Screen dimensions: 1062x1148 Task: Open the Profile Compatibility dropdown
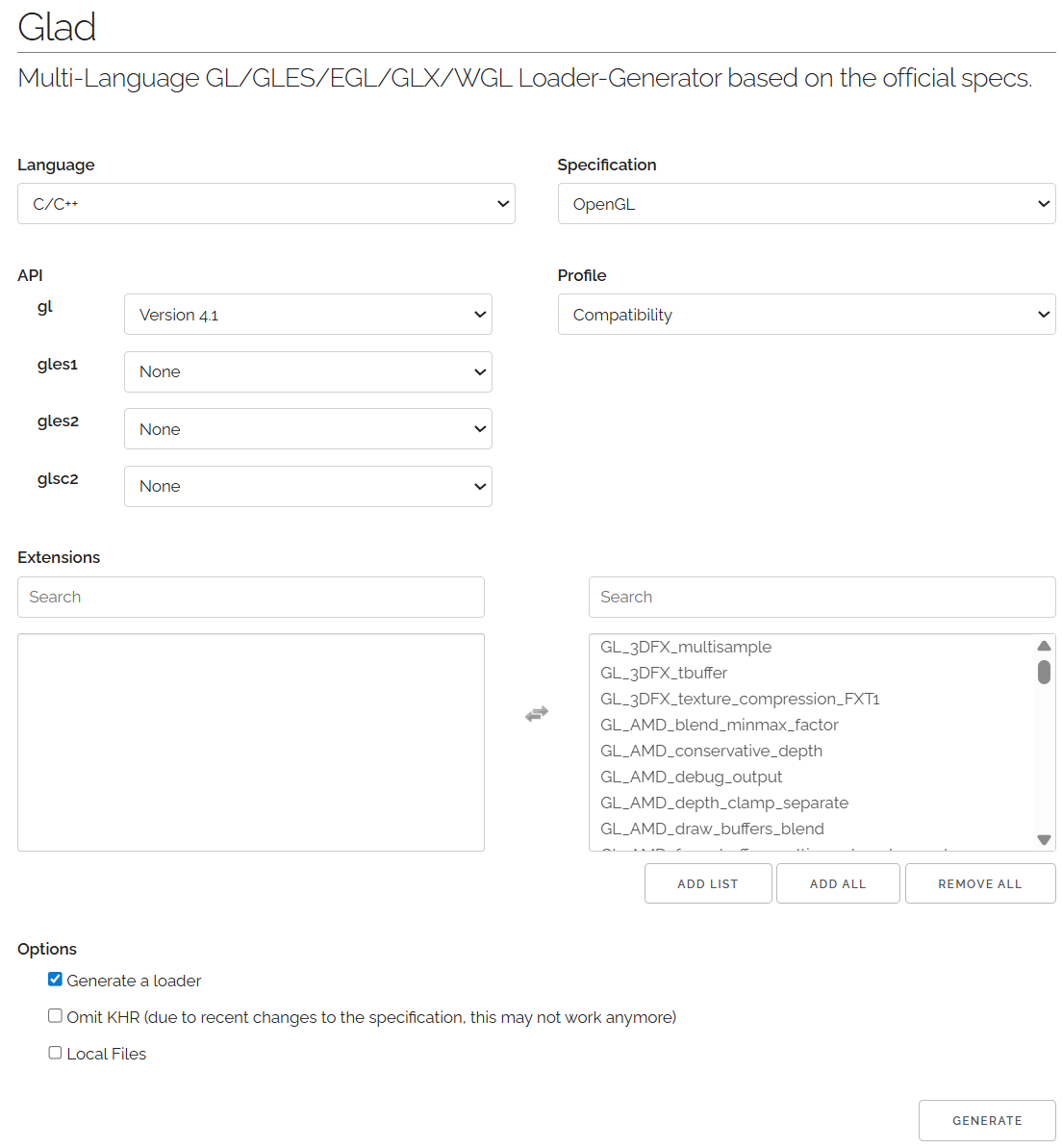pos(806,315)
